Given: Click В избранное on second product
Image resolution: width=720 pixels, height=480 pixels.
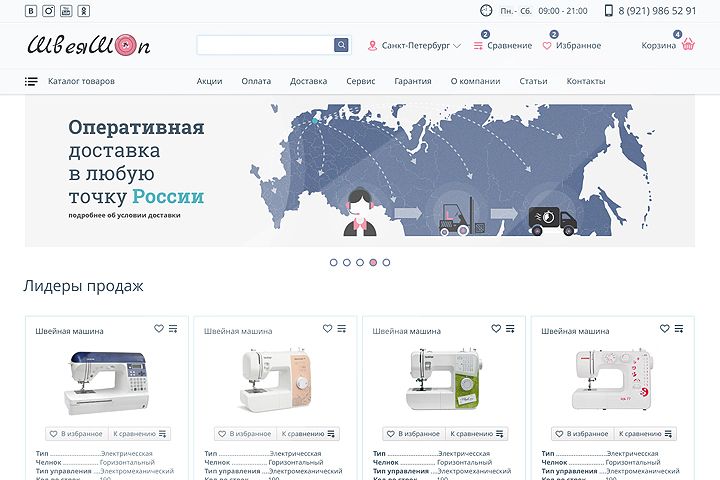Looking at the screenshot, I should [245, 434].
